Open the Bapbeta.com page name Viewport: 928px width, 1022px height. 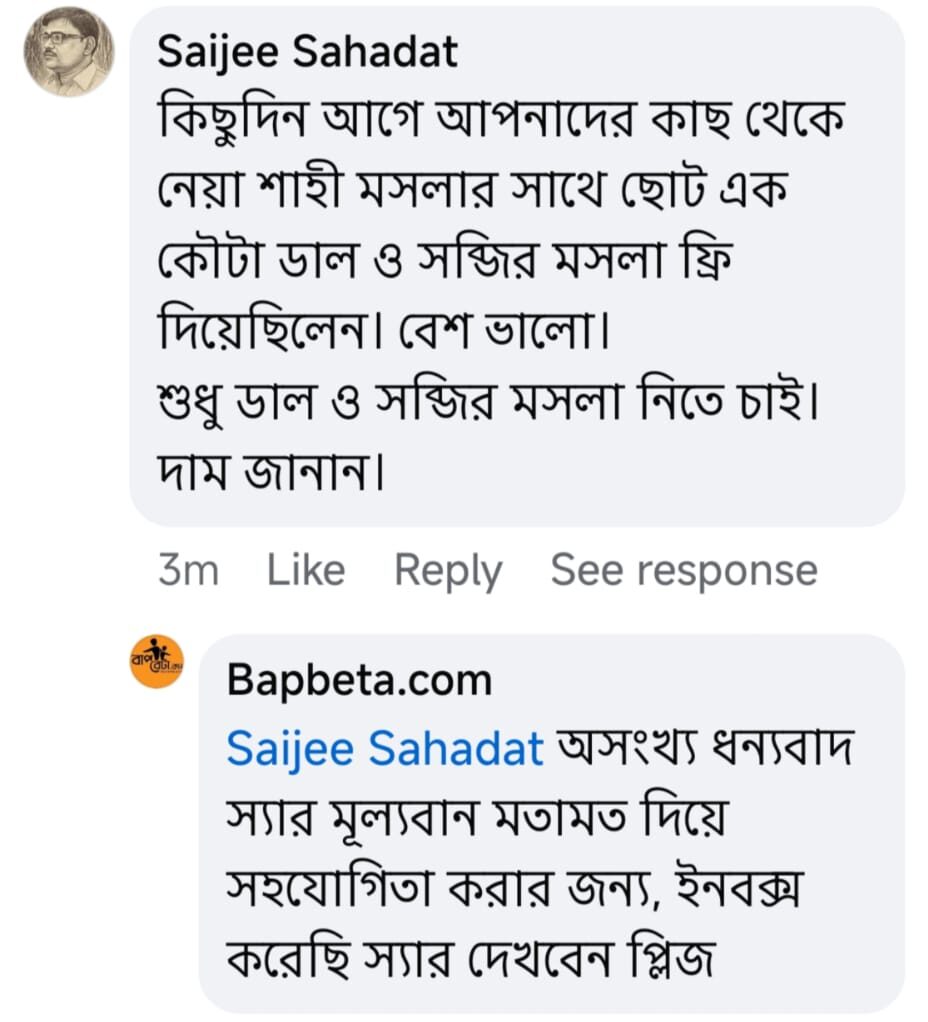[359, 680]
